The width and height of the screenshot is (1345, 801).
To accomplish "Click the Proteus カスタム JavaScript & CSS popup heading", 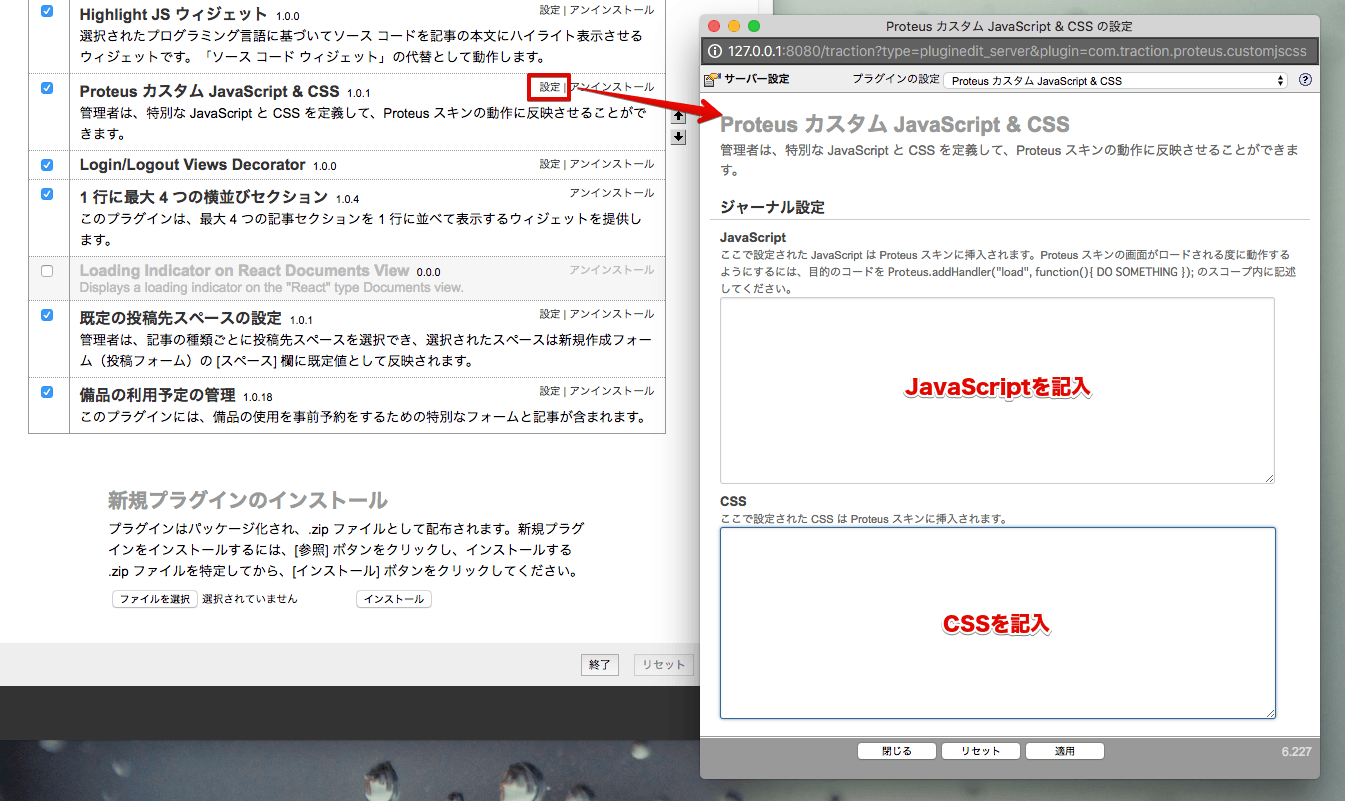I will point(895,125).
